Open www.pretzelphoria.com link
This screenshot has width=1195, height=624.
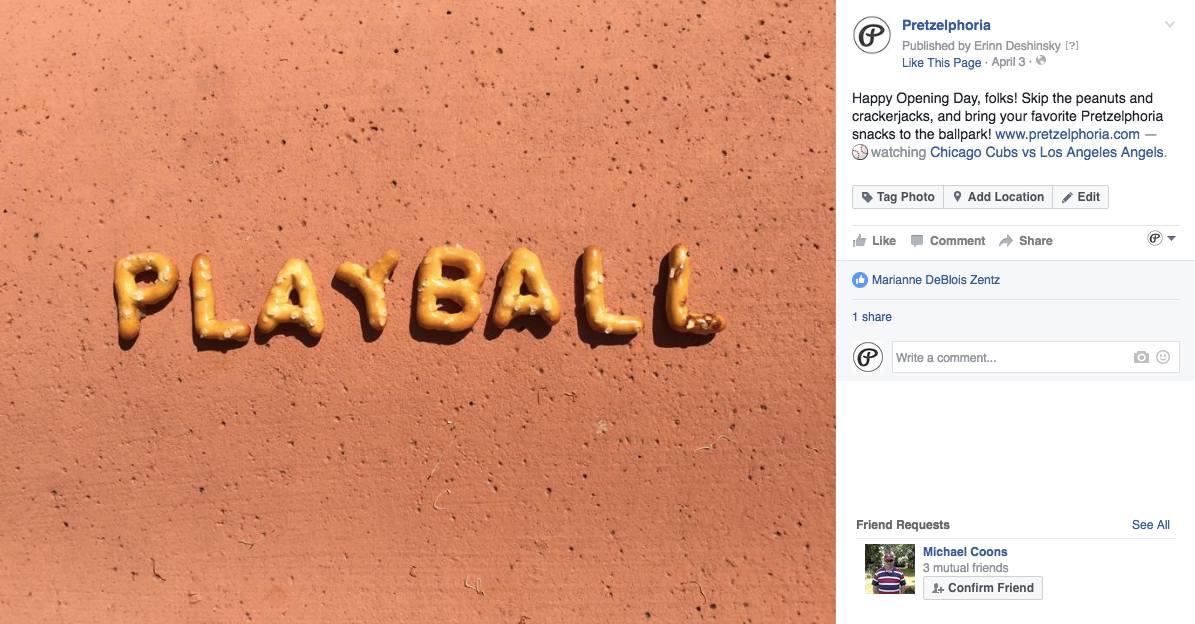pos(1067,134)
